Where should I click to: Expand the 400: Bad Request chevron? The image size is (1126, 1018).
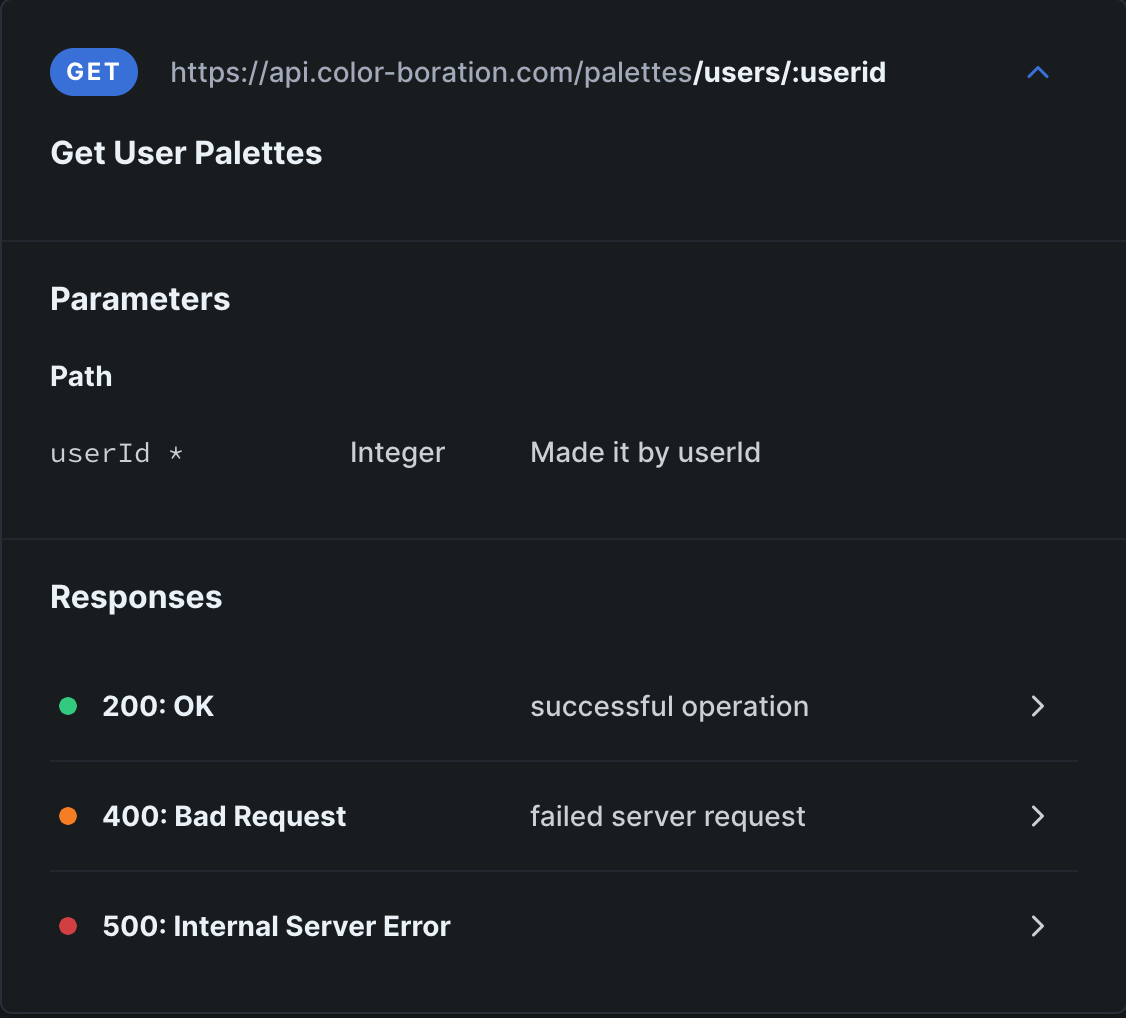pyautogui.click(x=1038, y=816)
